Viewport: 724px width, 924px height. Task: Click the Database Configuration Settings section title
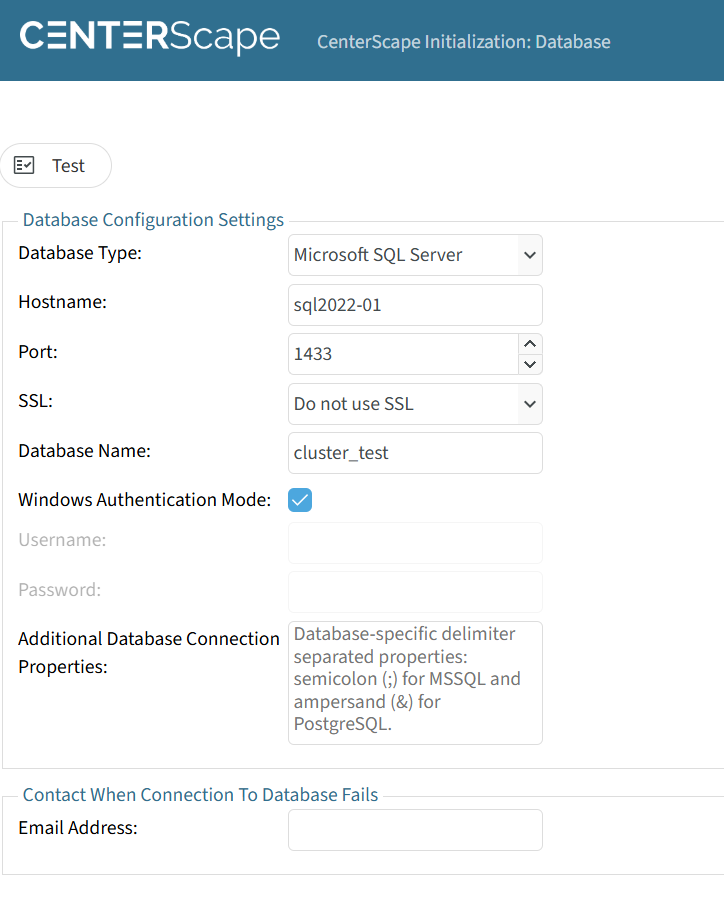153,220
